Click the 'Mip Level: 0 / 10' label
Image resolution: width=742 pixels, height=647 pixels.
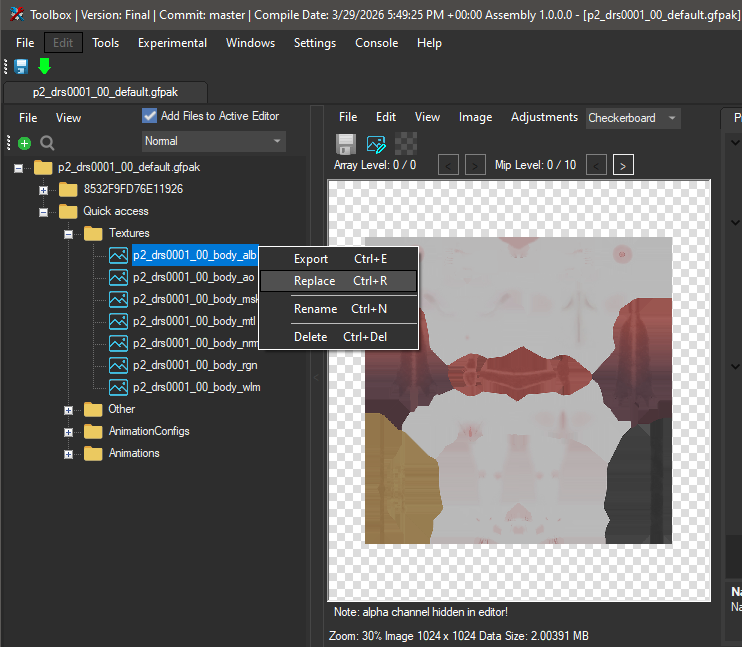[x=535, y=165]
